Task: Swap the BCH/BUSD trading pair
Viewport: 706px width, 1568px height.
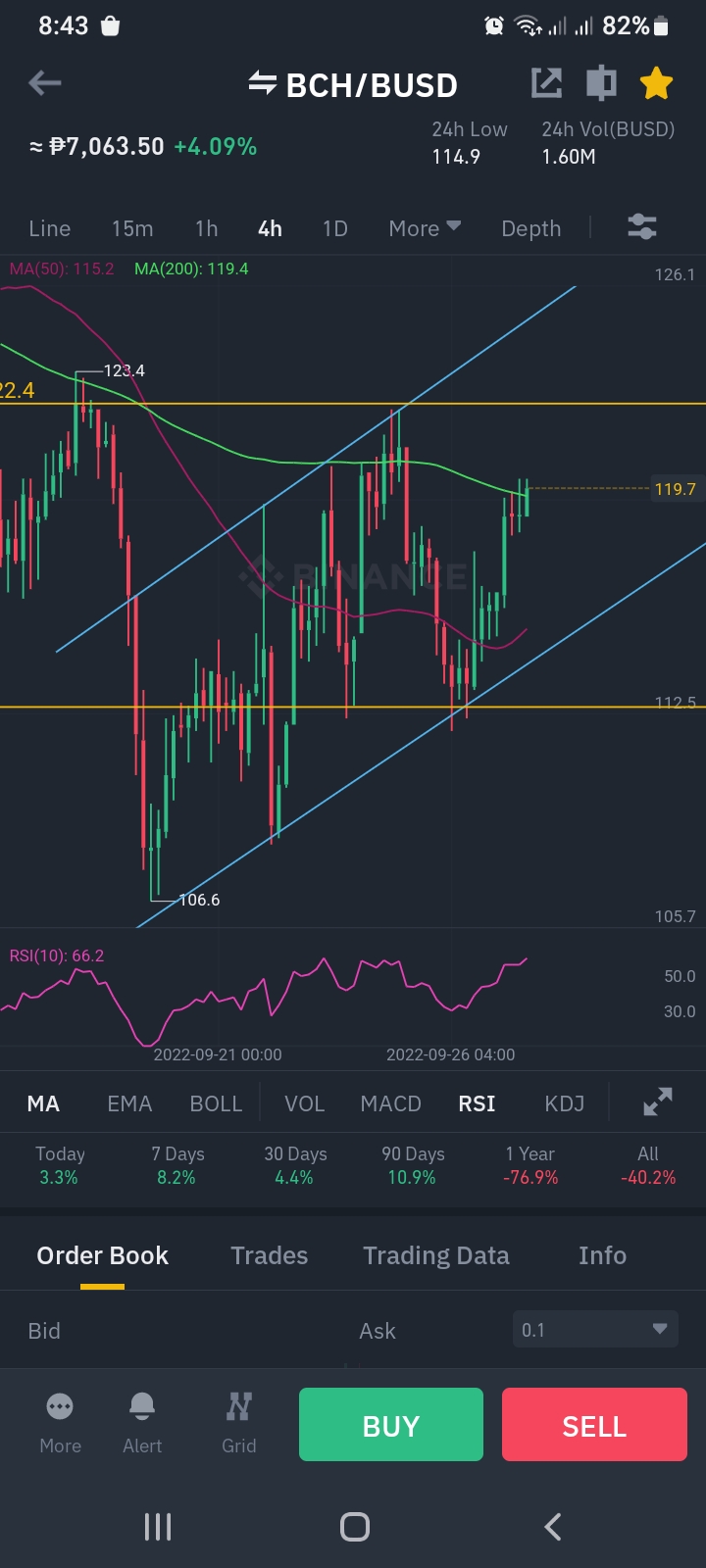Action: (x=262, y=84)
